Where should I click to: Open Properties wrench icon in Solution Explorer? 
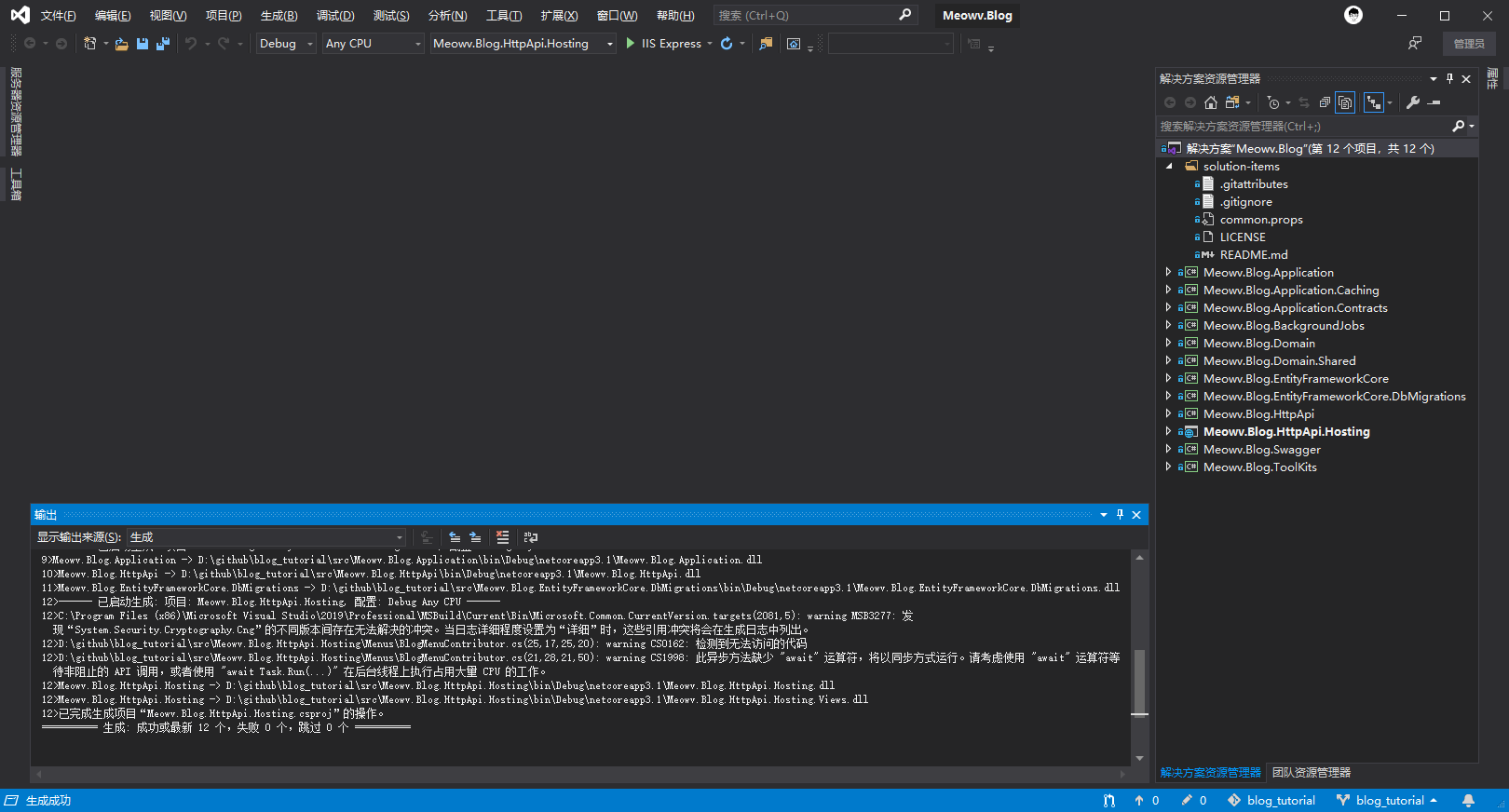click(x=1413, y=102)
